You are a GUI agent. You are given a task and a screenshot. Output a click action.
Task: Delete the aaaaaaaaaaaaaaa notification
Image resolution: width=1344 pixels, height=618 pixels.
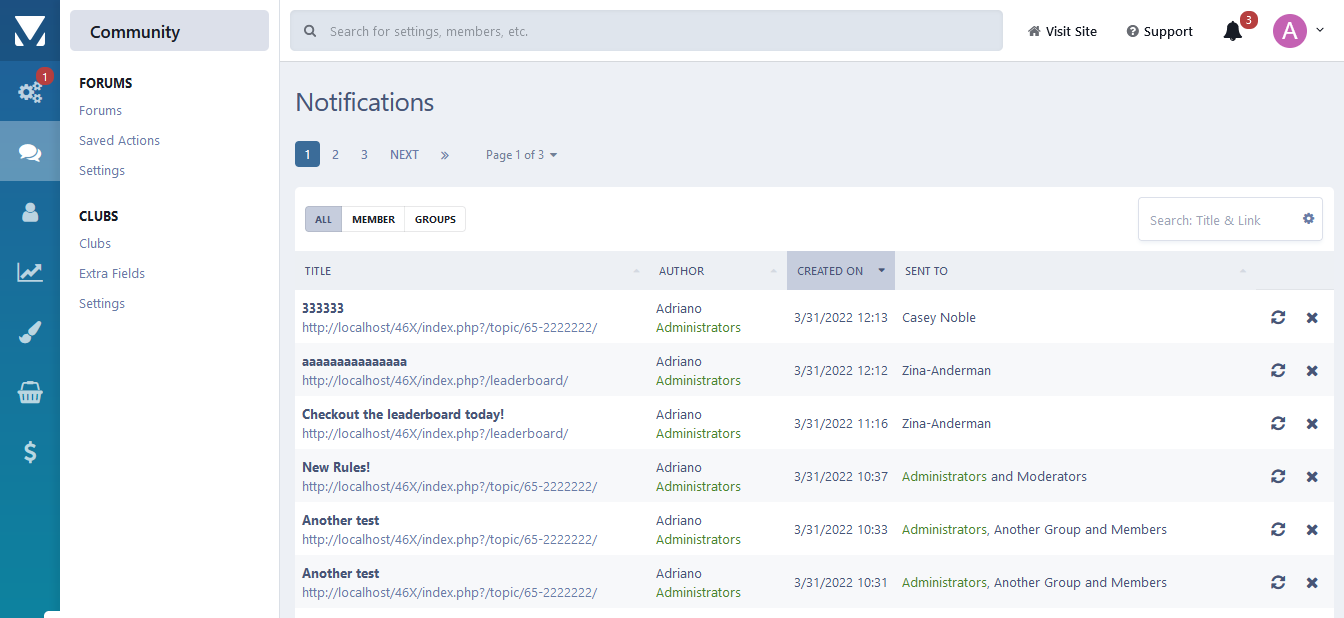click(1312, 370)
